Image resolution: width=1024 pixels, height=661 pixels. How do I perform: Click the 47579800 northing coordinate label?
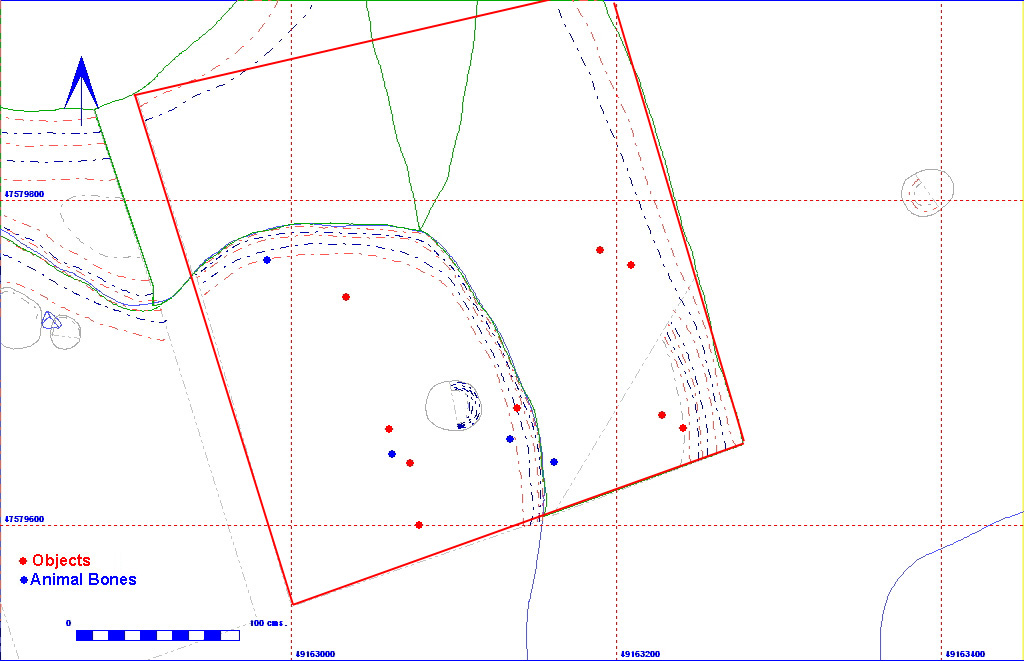[24, 194]
